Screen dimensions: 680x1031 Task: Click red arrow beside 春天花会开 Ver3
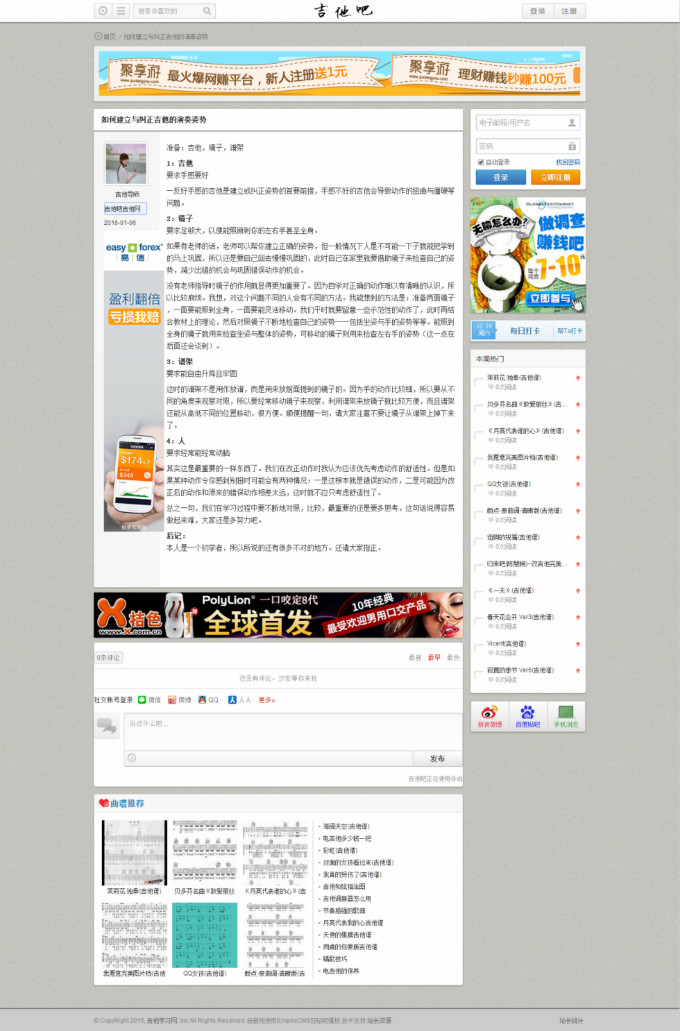click(578, 617)
